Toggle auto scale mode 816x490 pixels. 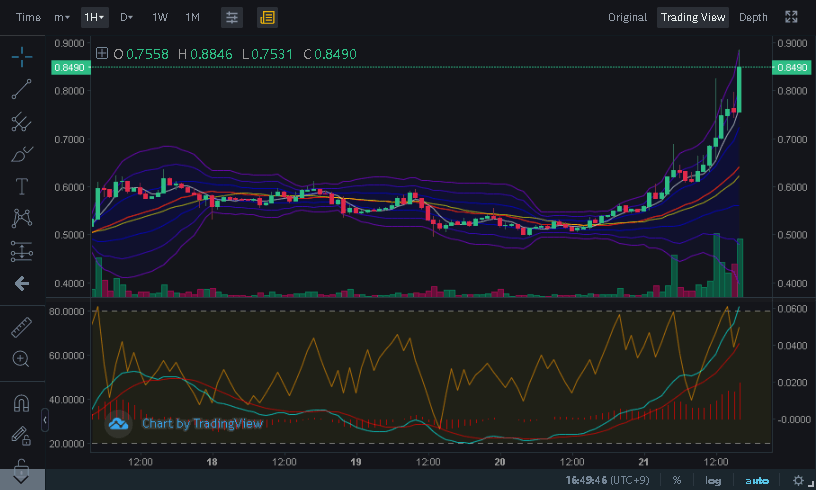click(x=757, y=481)
